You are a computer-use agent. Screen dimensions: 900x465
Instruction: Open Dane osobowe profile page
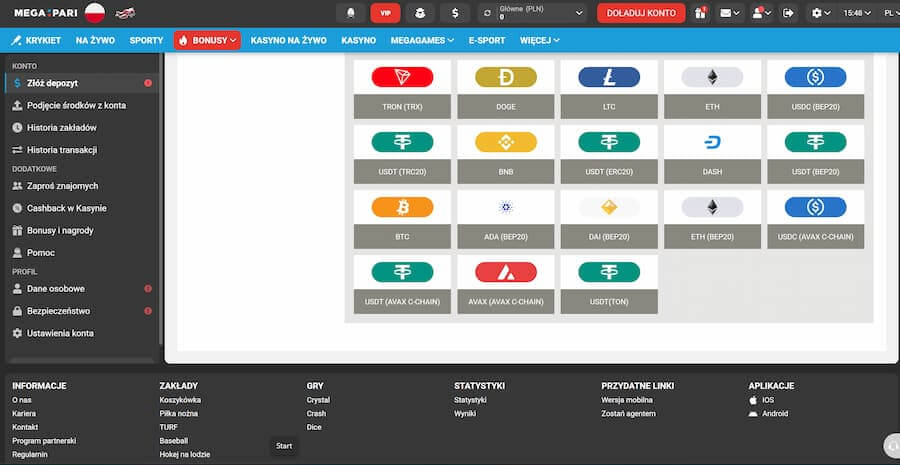(x=82, y=289)
